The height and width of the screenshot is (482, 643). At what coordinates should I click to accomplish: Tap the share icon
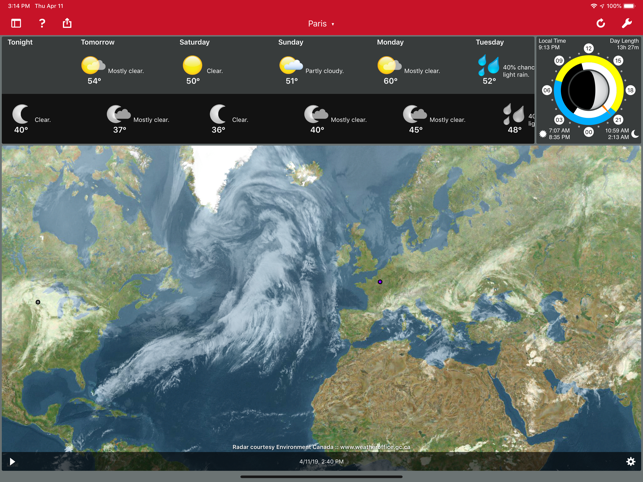[67, 23]
